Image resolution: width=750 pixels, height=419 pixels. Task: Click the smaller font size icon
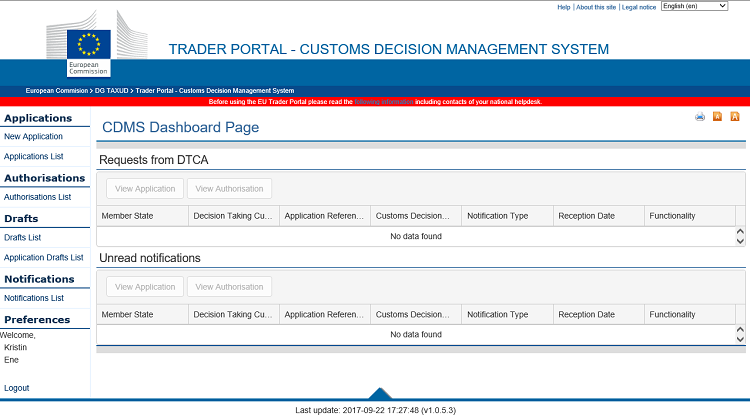[717, 116]
